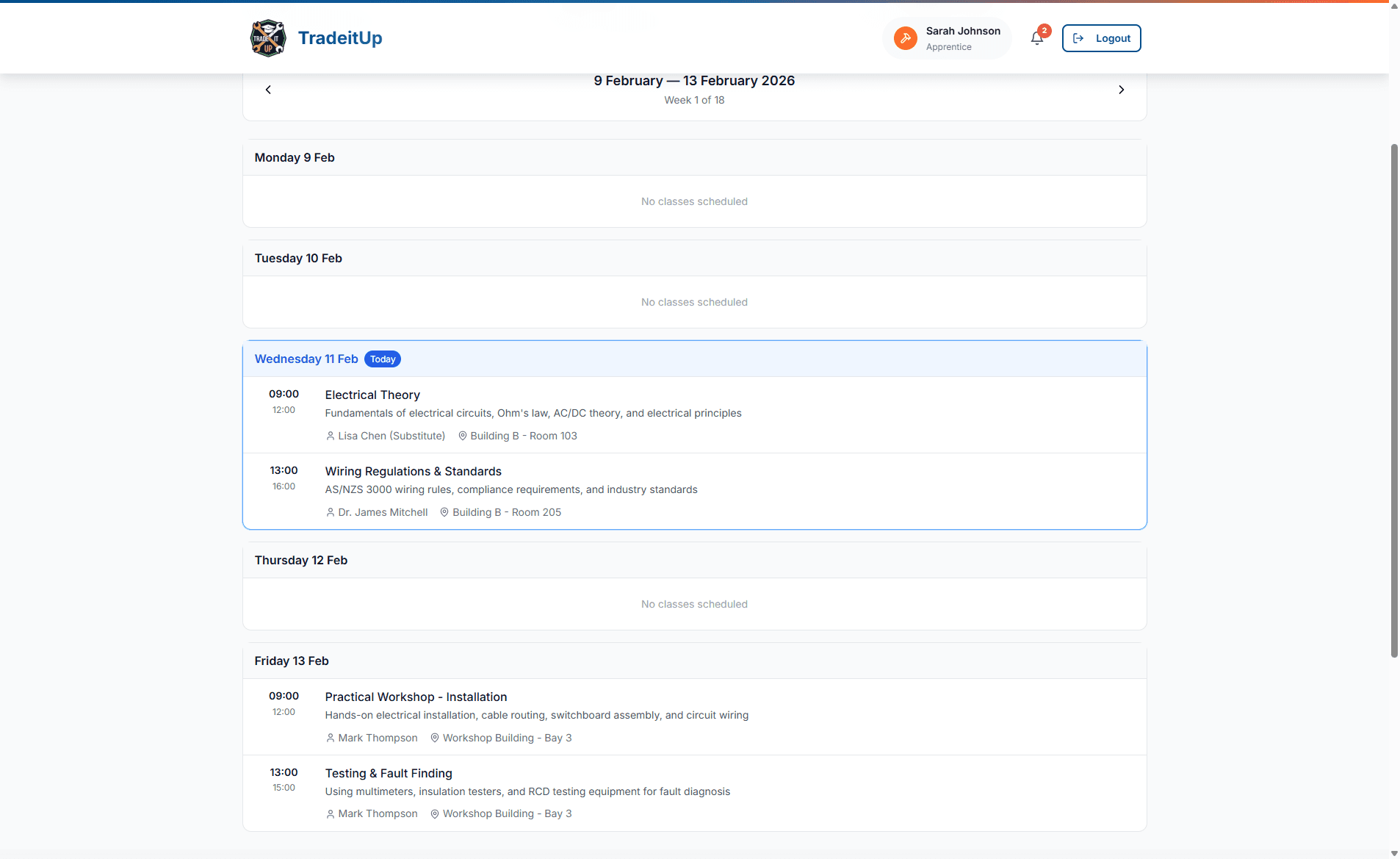Screen dimensions: 1400x859
Task: Open the TradeitUp logo
Action: point(268,37)
